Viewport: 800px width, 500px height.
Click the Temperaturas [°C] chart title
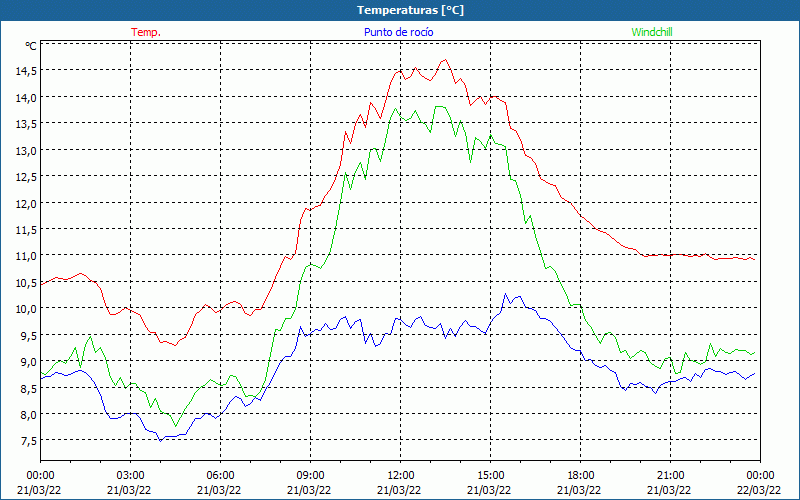[x=411, y=10]
